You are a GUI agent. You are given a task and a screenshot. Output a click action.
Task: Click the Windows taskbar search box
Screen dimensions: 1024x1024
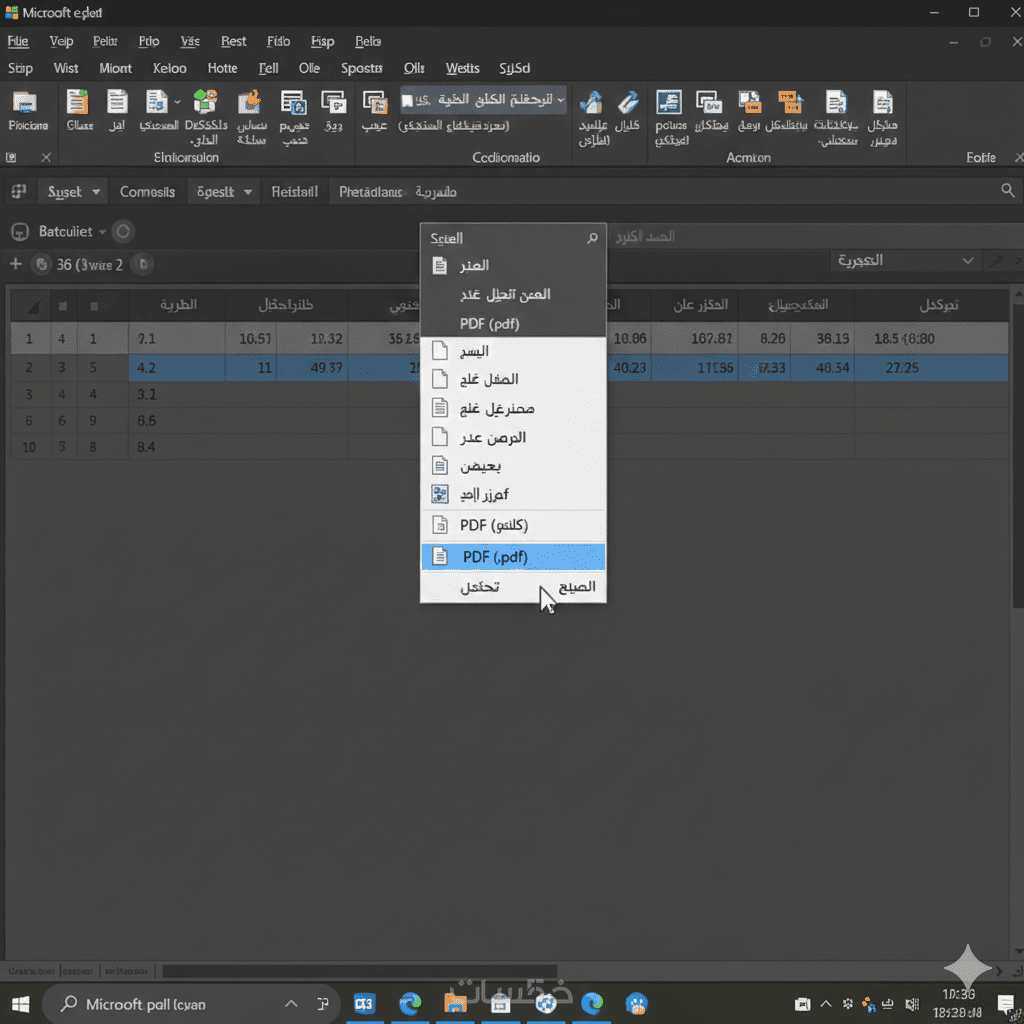(x=191, y=1004)
